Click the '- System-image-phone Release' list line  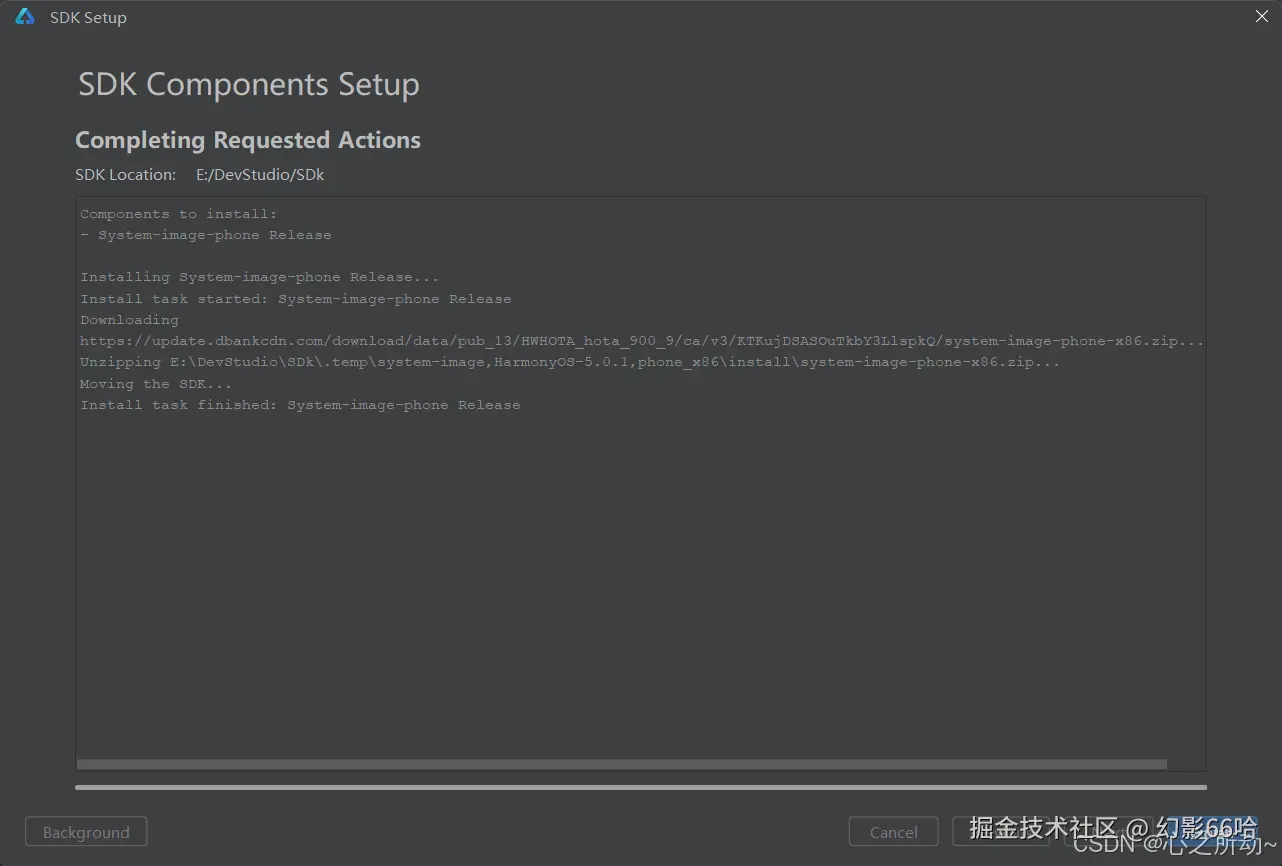[206, 235]
